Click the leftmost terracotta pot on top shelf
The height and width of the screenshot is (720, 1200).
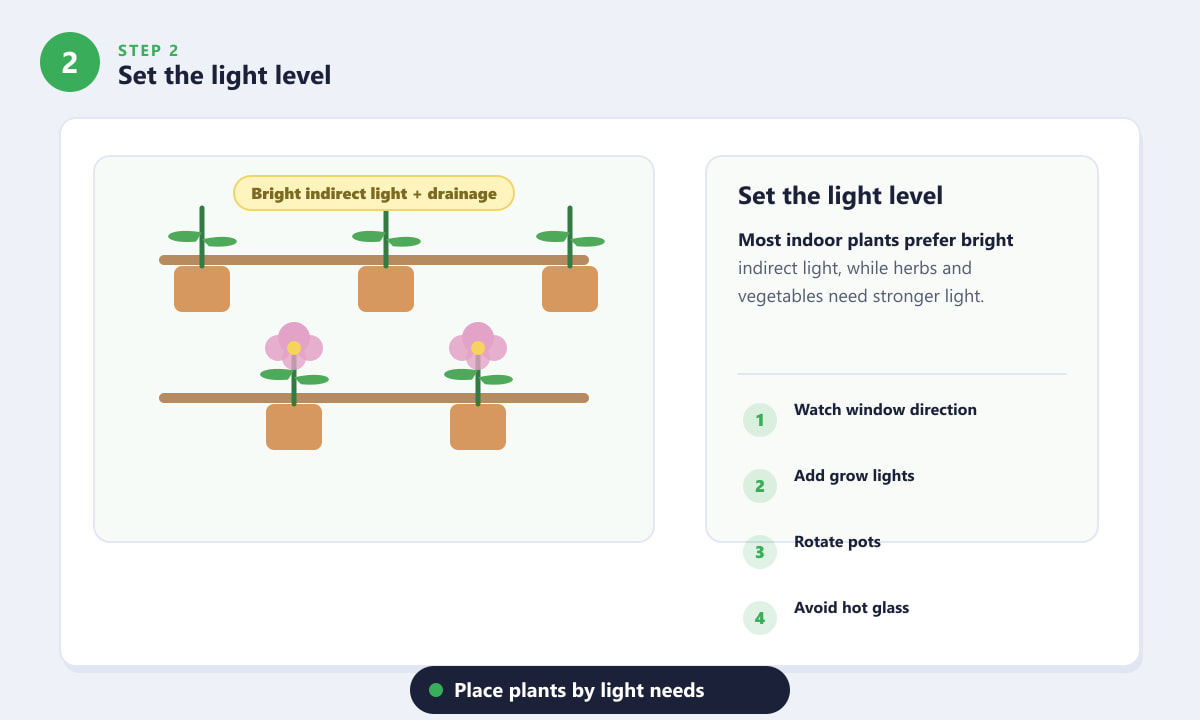click(x=202, y=289)
